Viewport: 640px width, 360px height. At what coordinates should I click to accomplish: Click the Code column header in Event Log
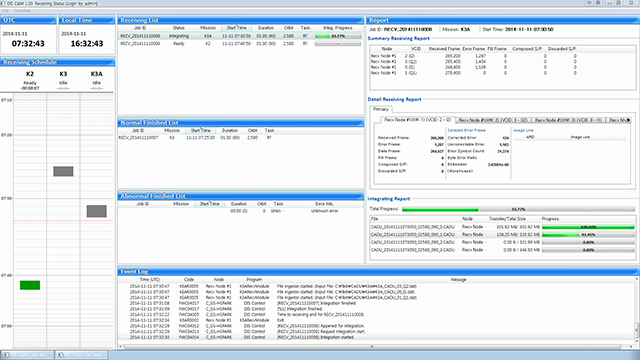[x=189, y=280]
